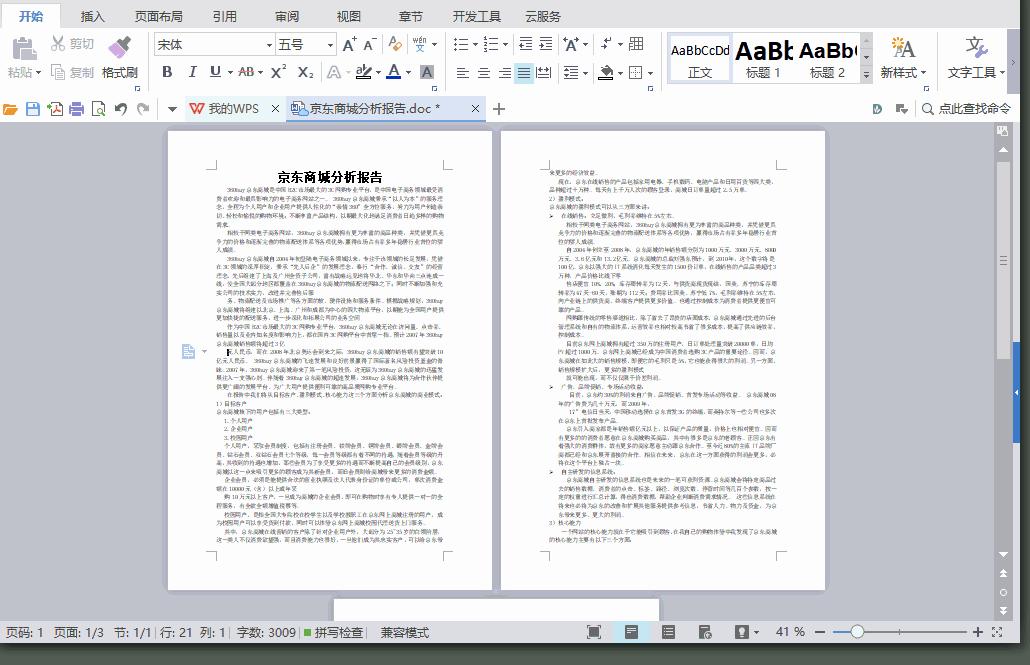Add a new document tab with plus

[x=499, y=108]
